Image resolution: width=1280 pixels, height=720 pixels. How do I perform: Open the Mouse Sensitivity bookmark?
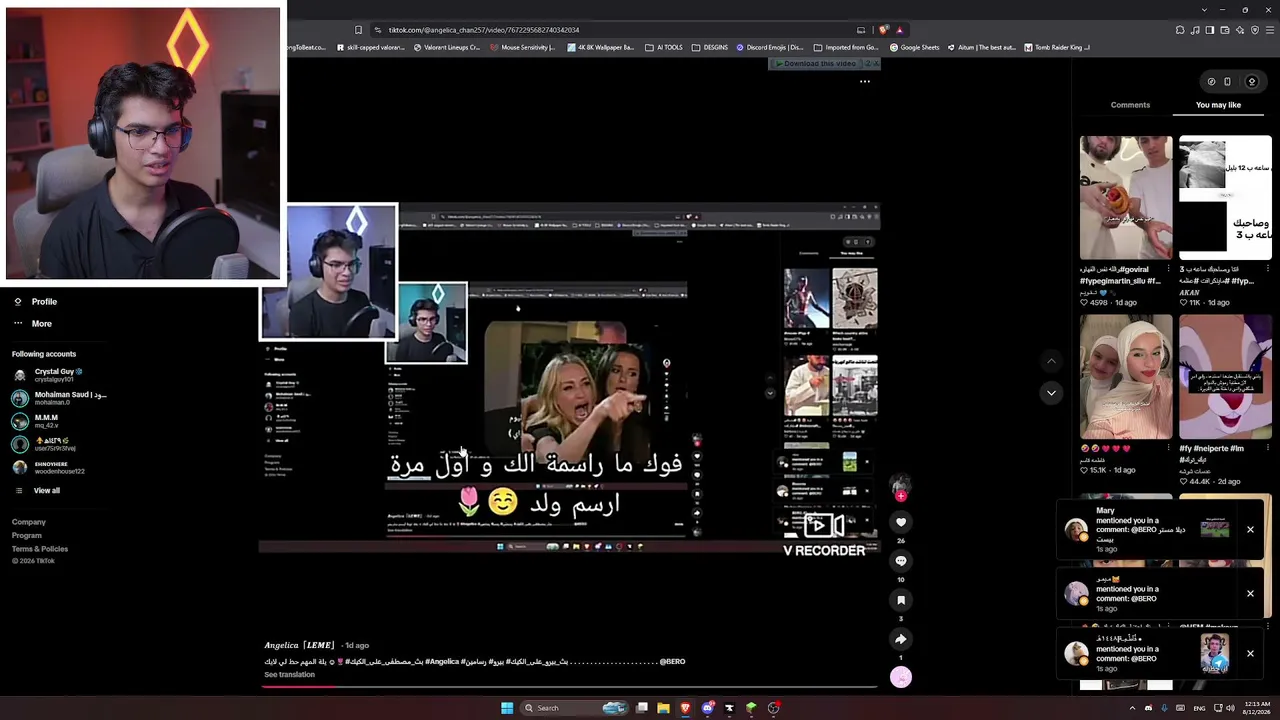522,47
